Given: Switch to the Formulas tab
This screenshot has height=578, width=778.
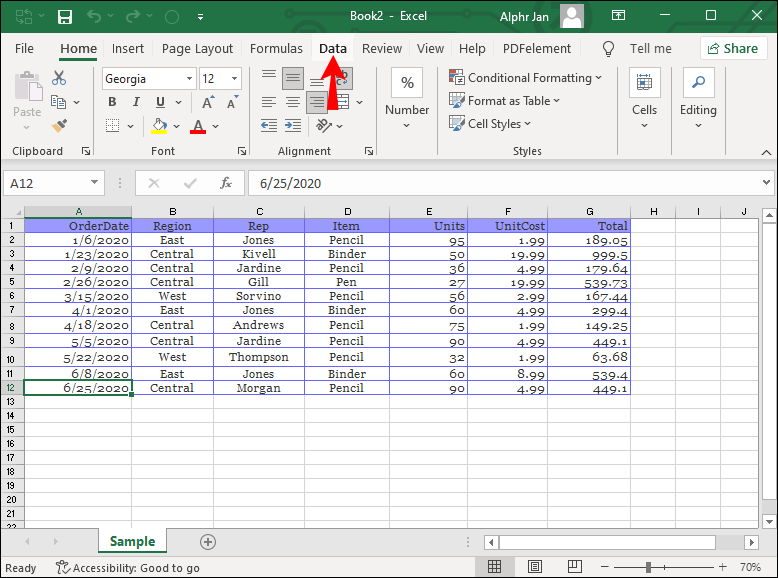Looking at the screenshot, I should pos(276,48).
